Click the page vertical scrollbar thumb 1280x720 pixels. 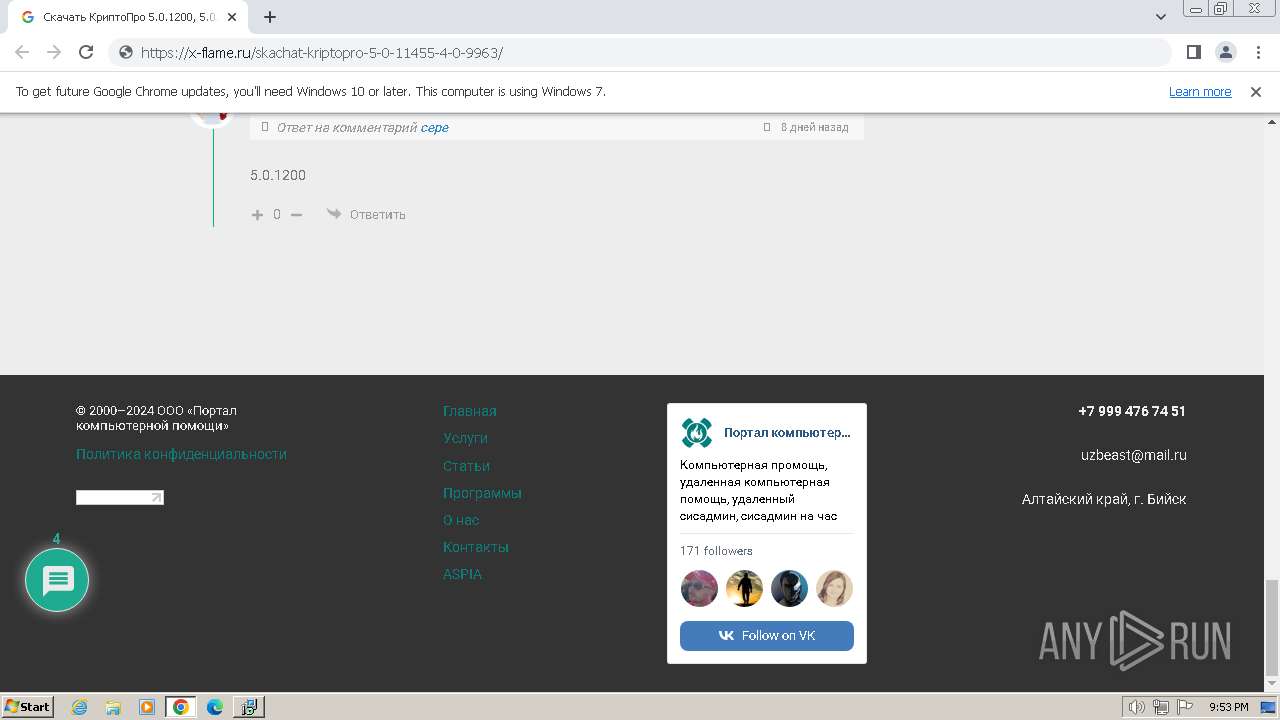1272,627
